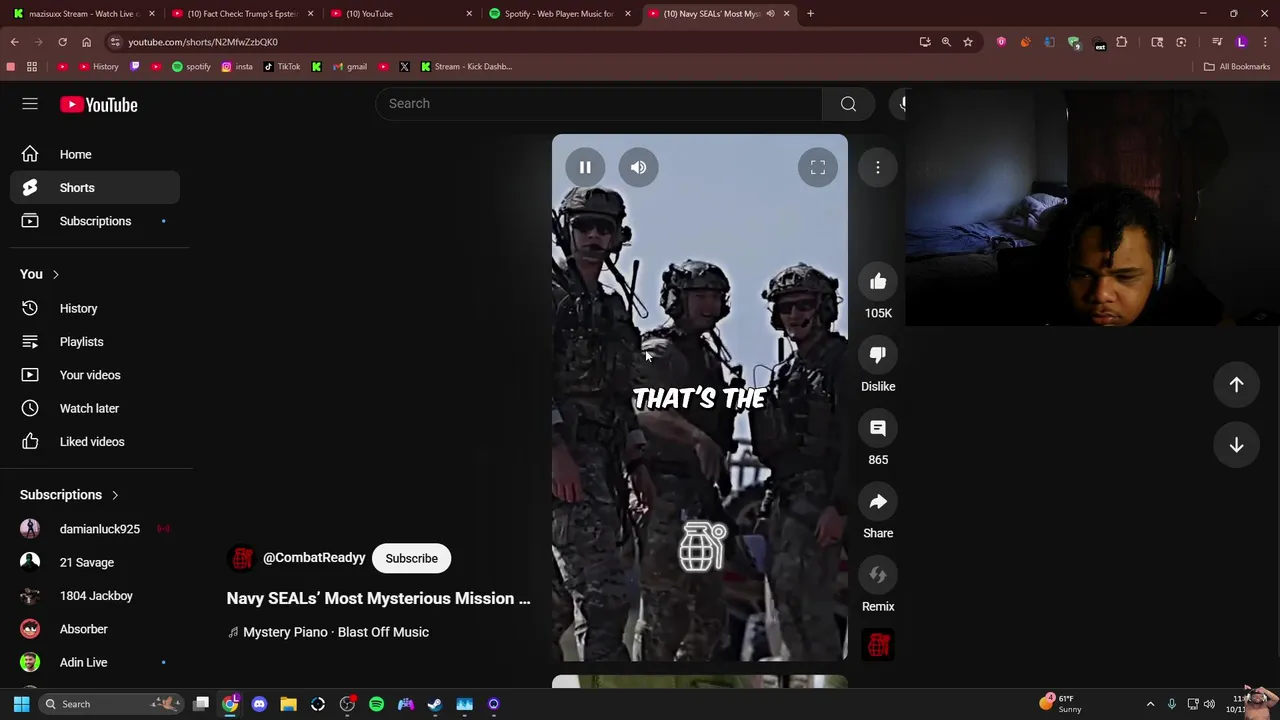Go back in browser history
The height and width of the screenshot is (720, 1280).
(14, 42)
